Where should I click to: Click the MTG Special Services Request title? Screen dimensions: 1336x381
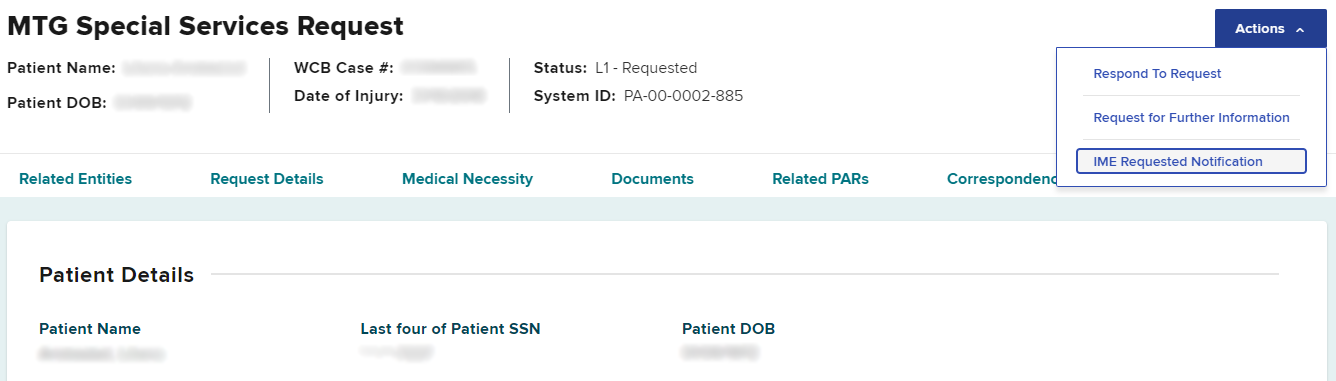pos(205,27)
